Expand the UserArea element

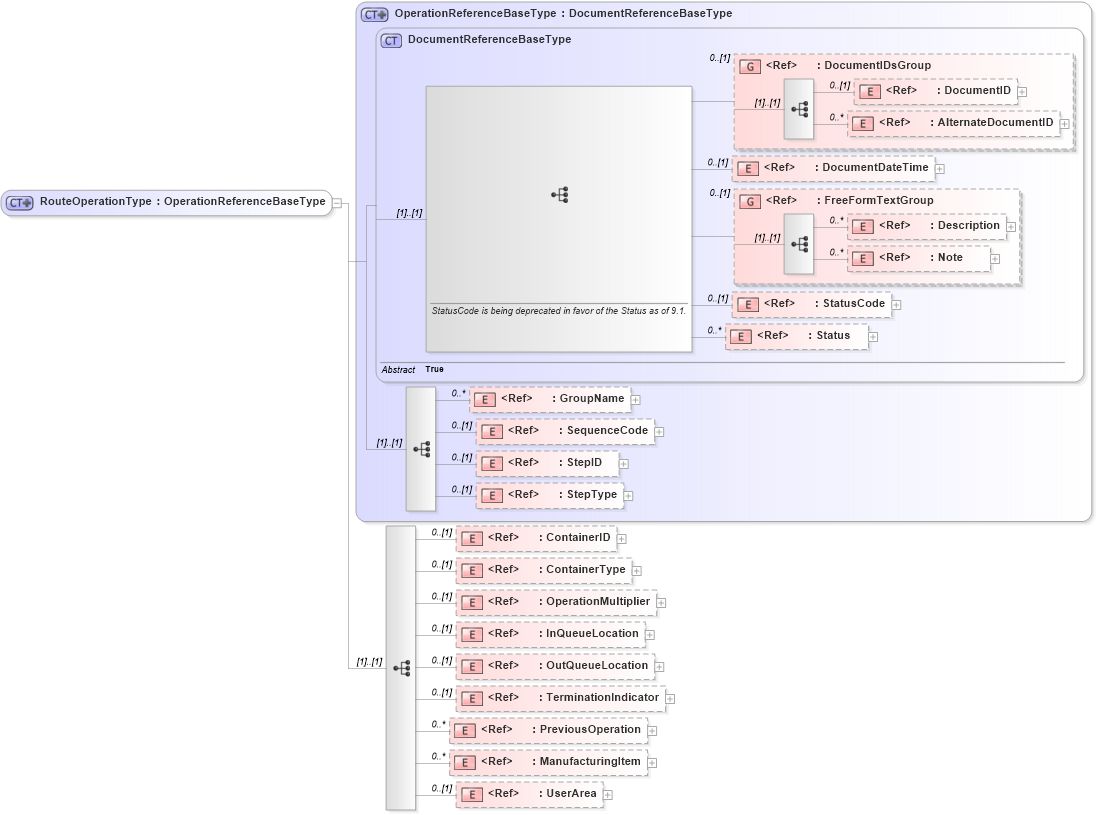pos(609,793)
